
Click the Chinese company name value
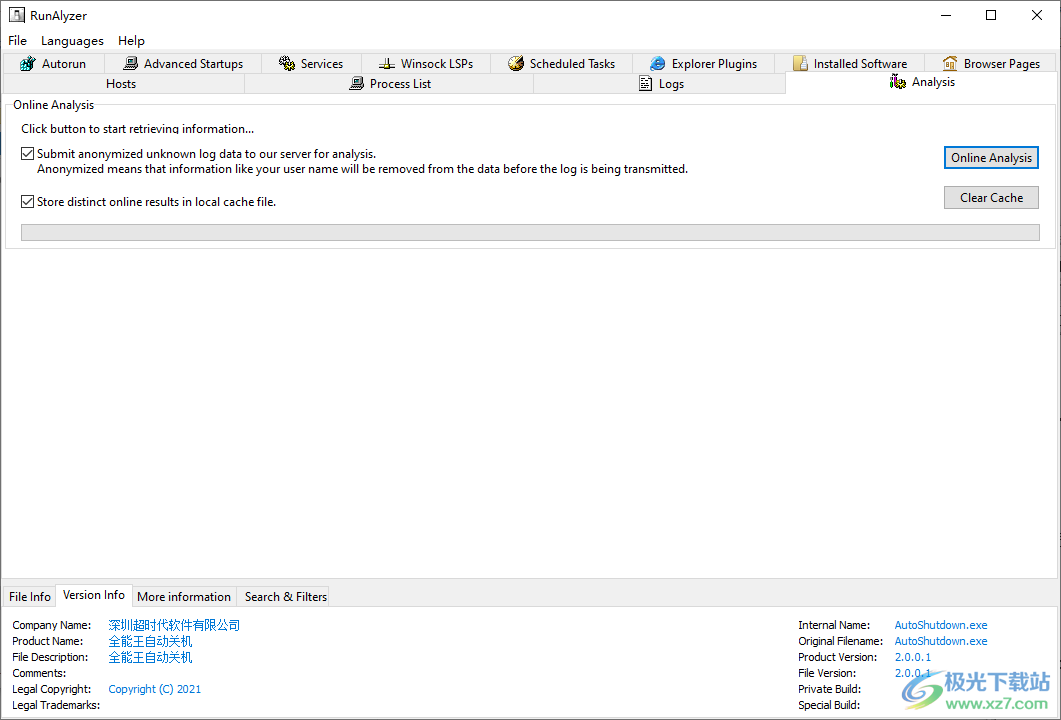175,625
